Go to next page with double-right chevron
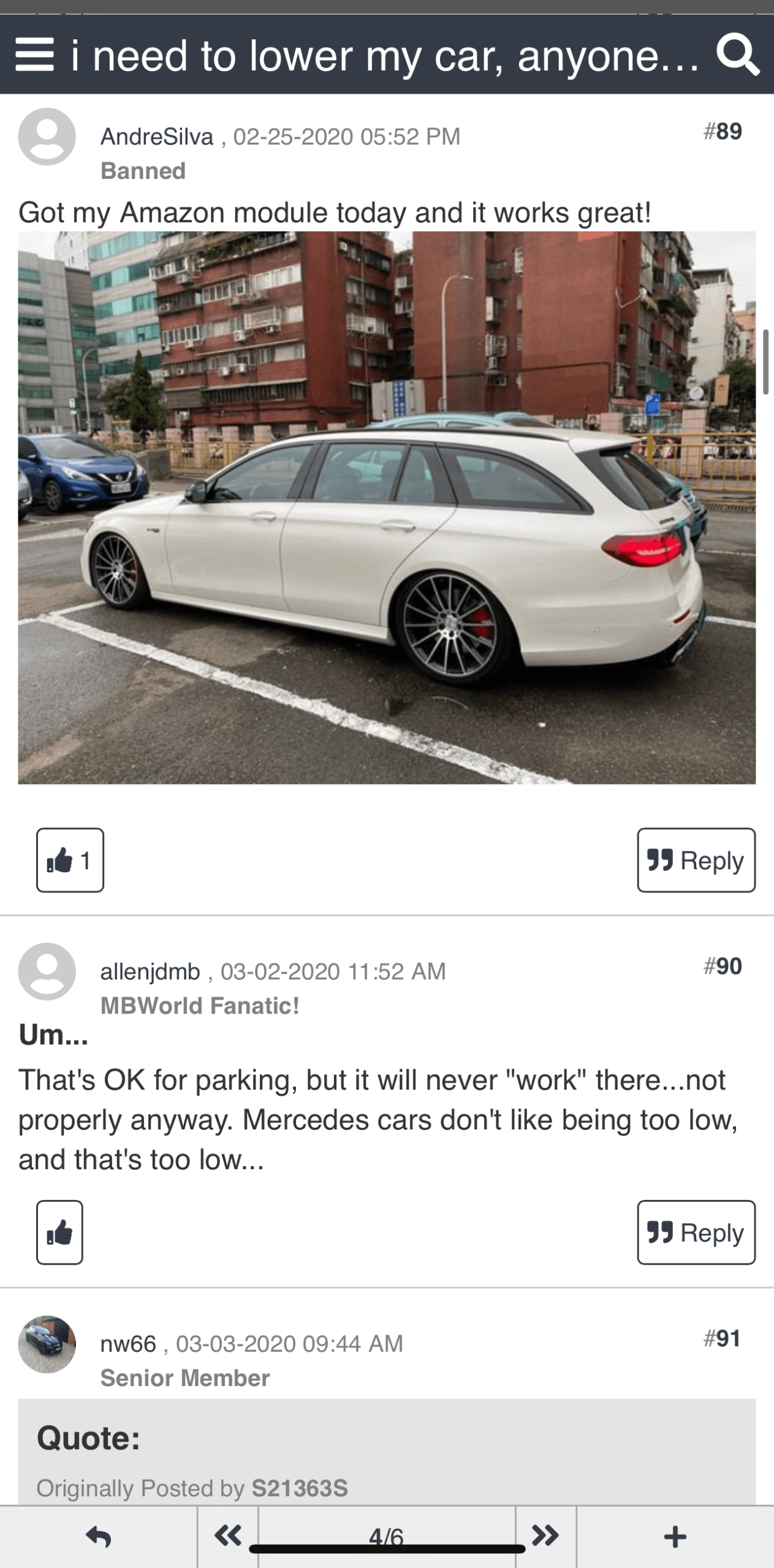The image size is (774, 1568). (x=545, y=1536)
